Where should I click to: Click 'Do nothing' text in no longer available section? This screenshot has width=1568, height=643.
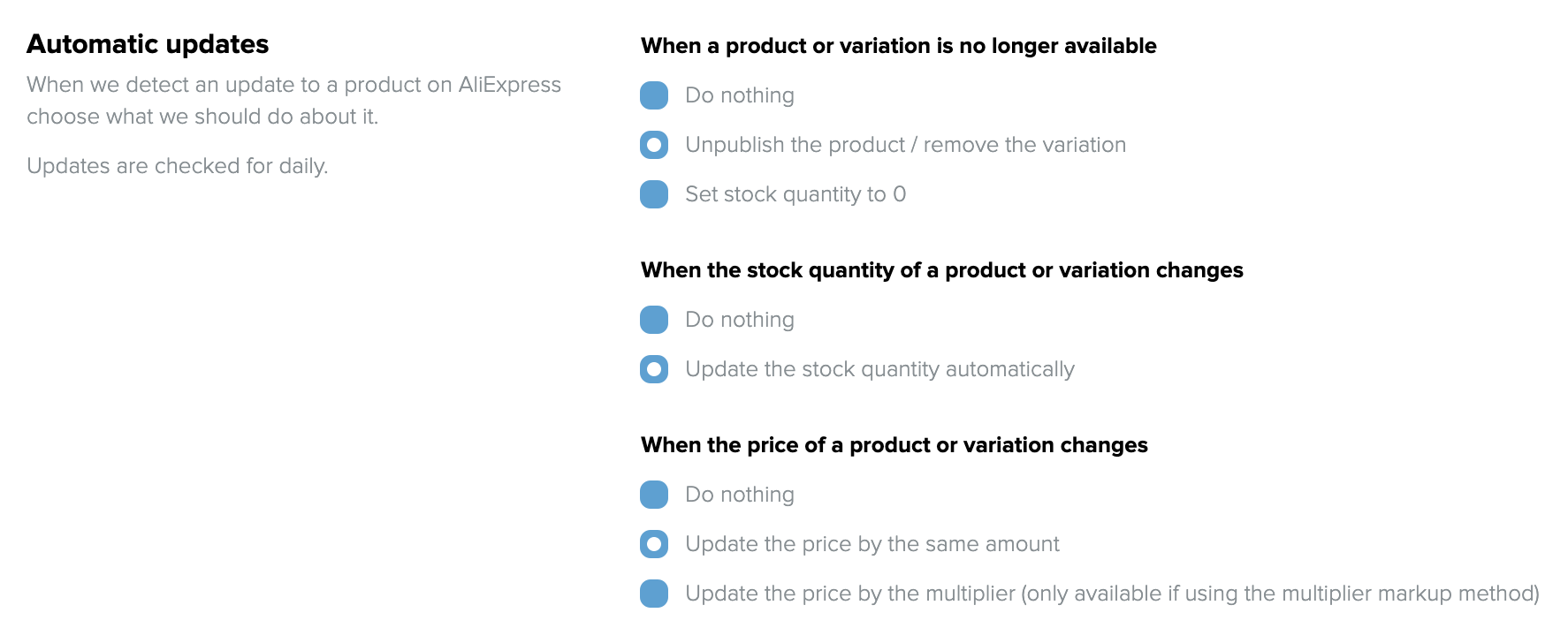pyautogui.click(x=740, y=95)
